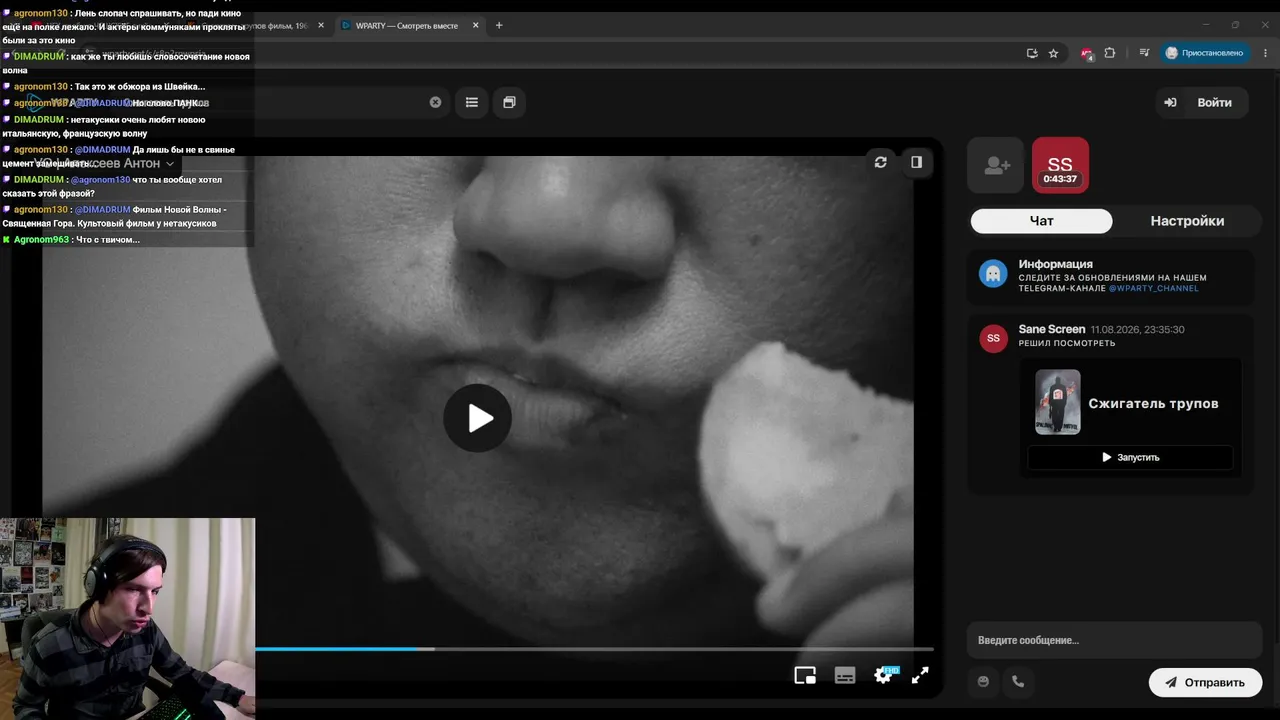Viewport: 1280px width, 720px height.
Task: Toggle the side panel layout icon
Action: (x=916, y=162)
